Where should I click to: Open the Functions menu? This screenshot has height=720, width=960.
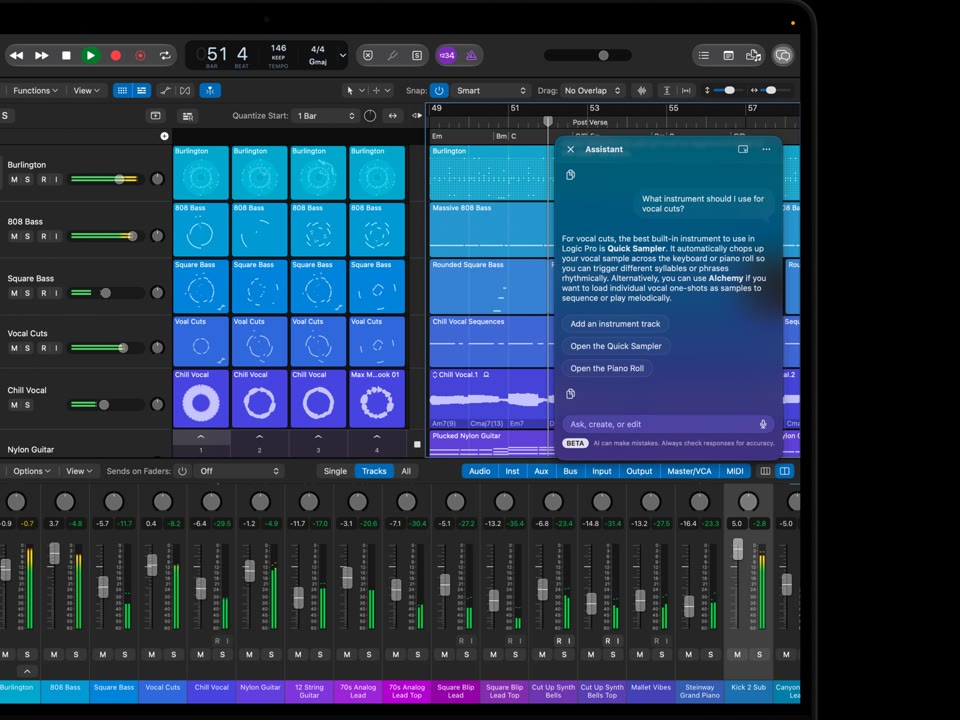tap(36, 91)
